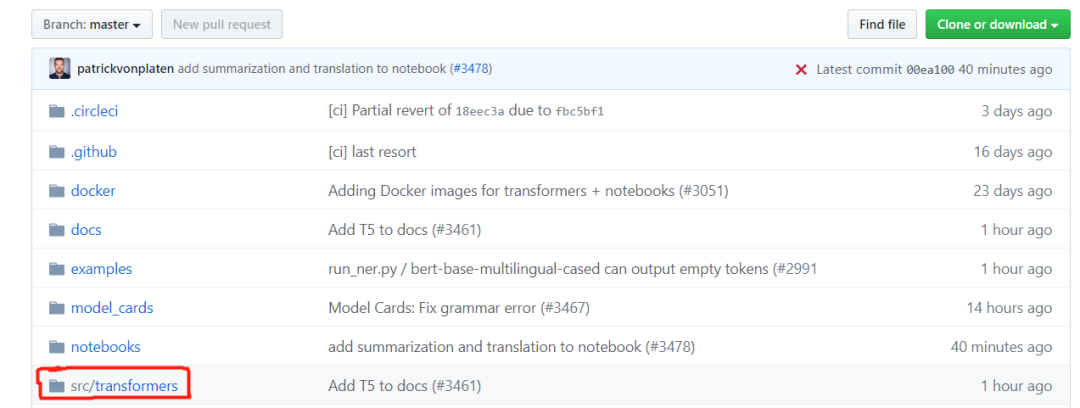1080x408 pixels.
Task: Click the examples folder icon
Action: point(57,268)
